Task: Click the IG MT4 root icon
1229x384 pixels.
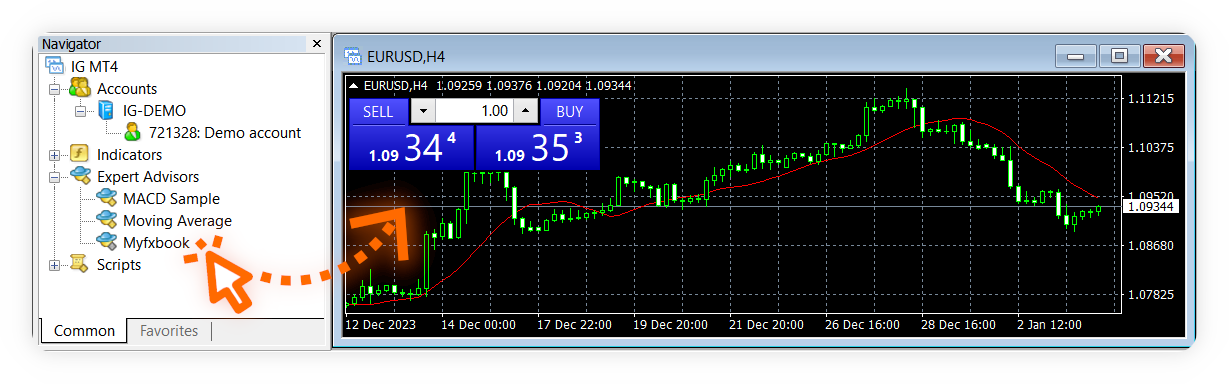Action: pyautogui.click(x=55, y=67)
